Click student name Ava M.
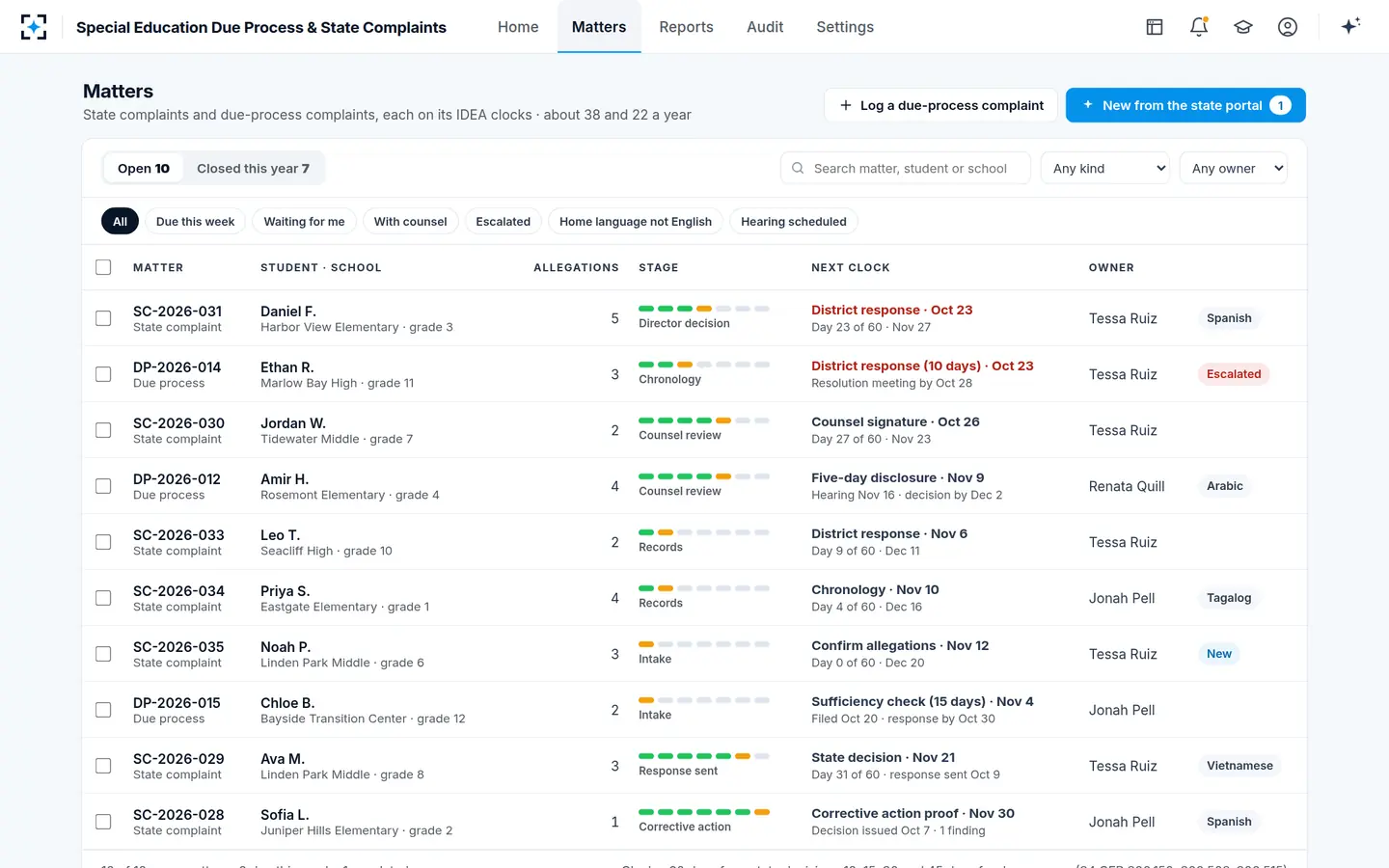Viewport: 1389px width, 868px height. click(x=283, y=758)
